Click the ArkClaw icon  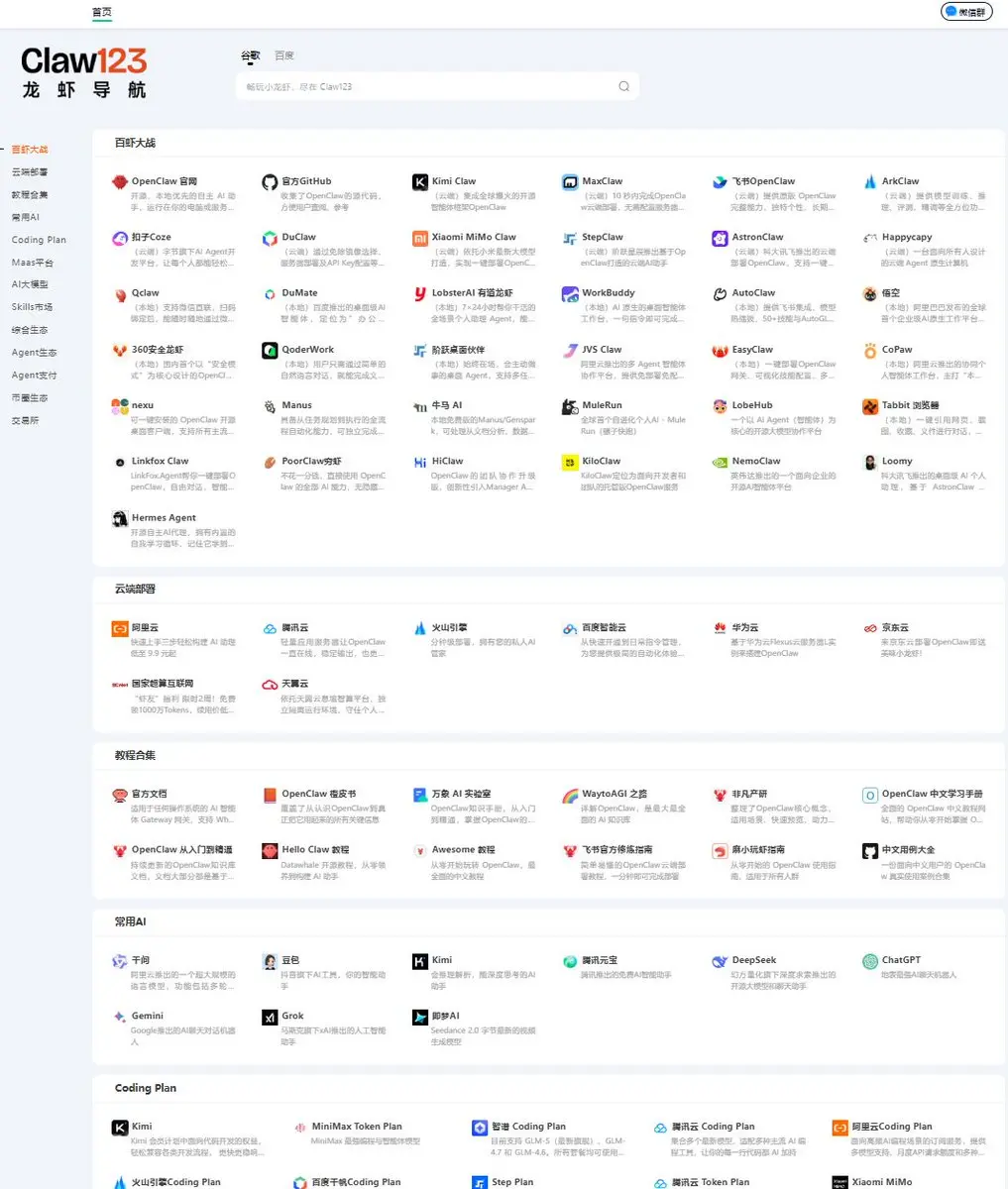[870, 181]
